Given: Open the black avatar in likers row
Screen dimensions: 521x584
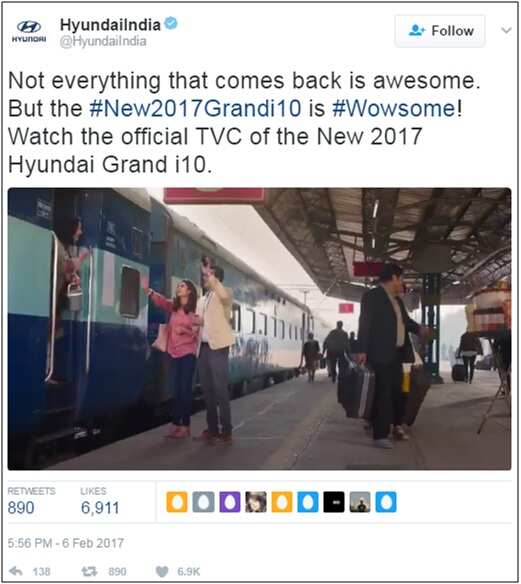Looking at the screenshot, I should 334,502.
